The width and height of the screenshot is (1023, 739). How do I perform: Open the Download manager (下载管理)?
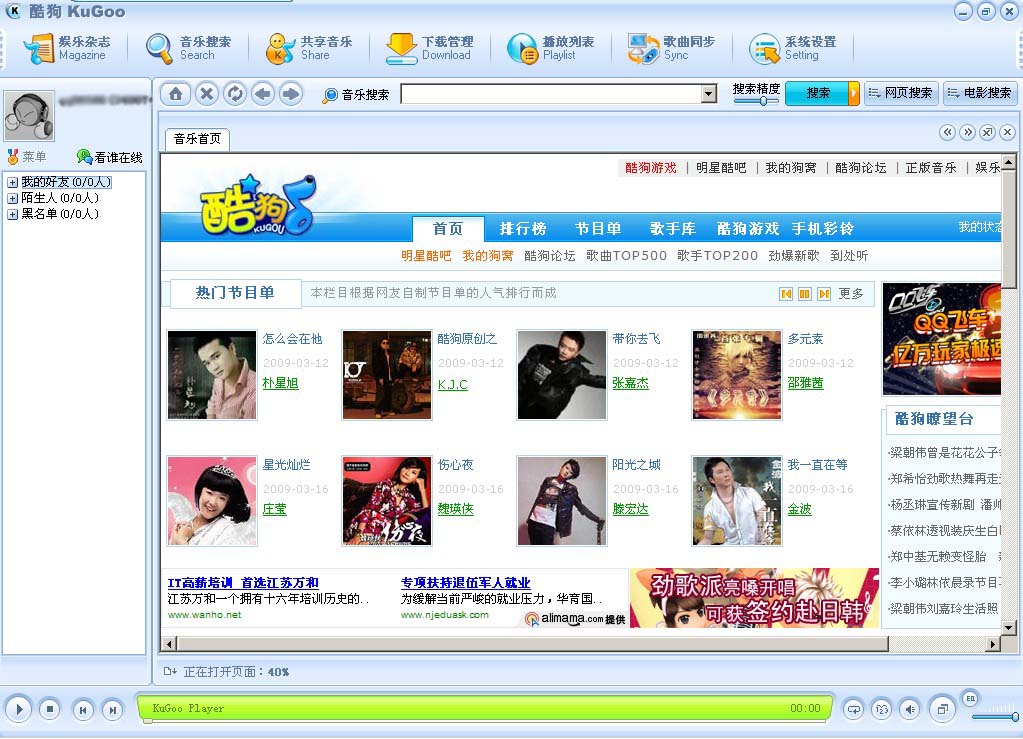coord(429,48)
